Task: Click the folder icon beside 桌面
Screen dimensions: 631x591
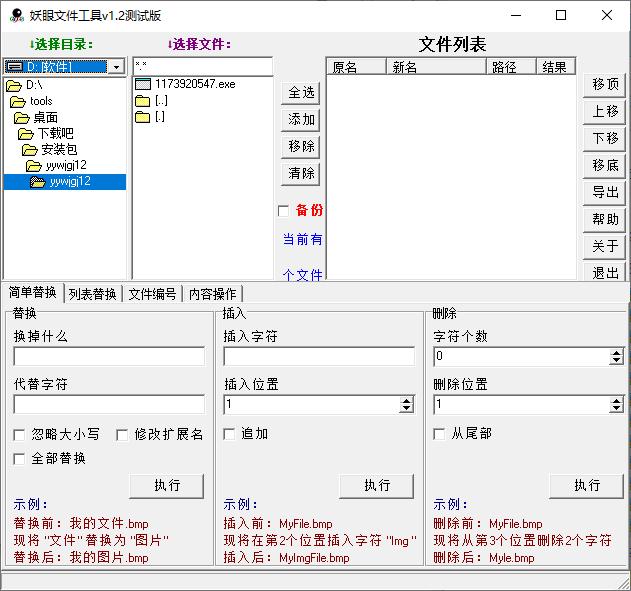Action: pyautogui.click(x=22, y=117)
